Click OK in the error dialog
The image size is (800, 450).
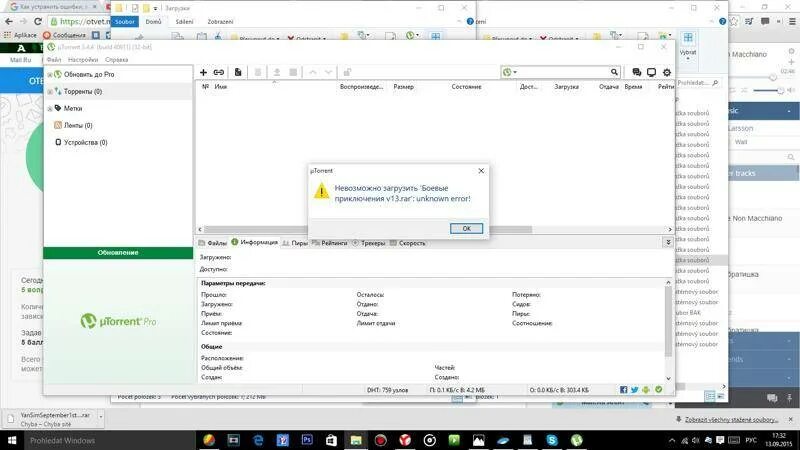(x=466, y=229)
